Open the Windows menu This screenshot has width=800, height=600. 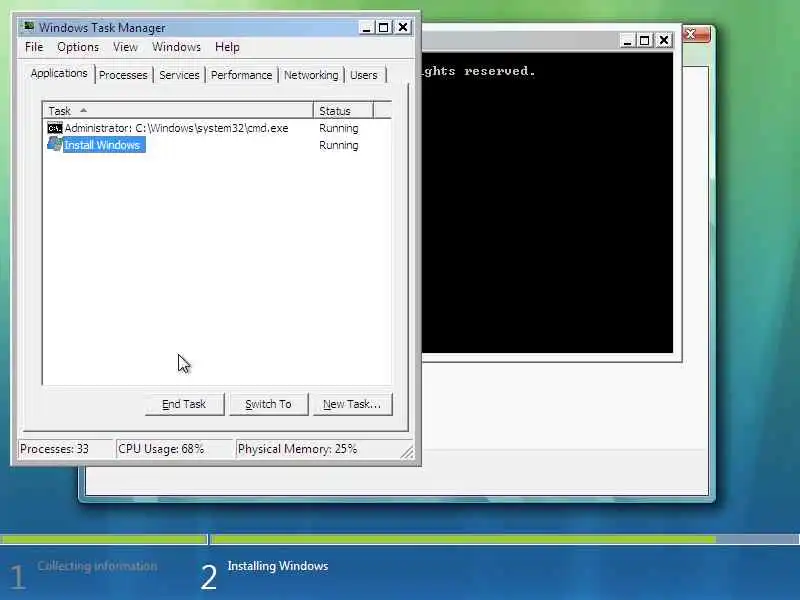point(177,47)
